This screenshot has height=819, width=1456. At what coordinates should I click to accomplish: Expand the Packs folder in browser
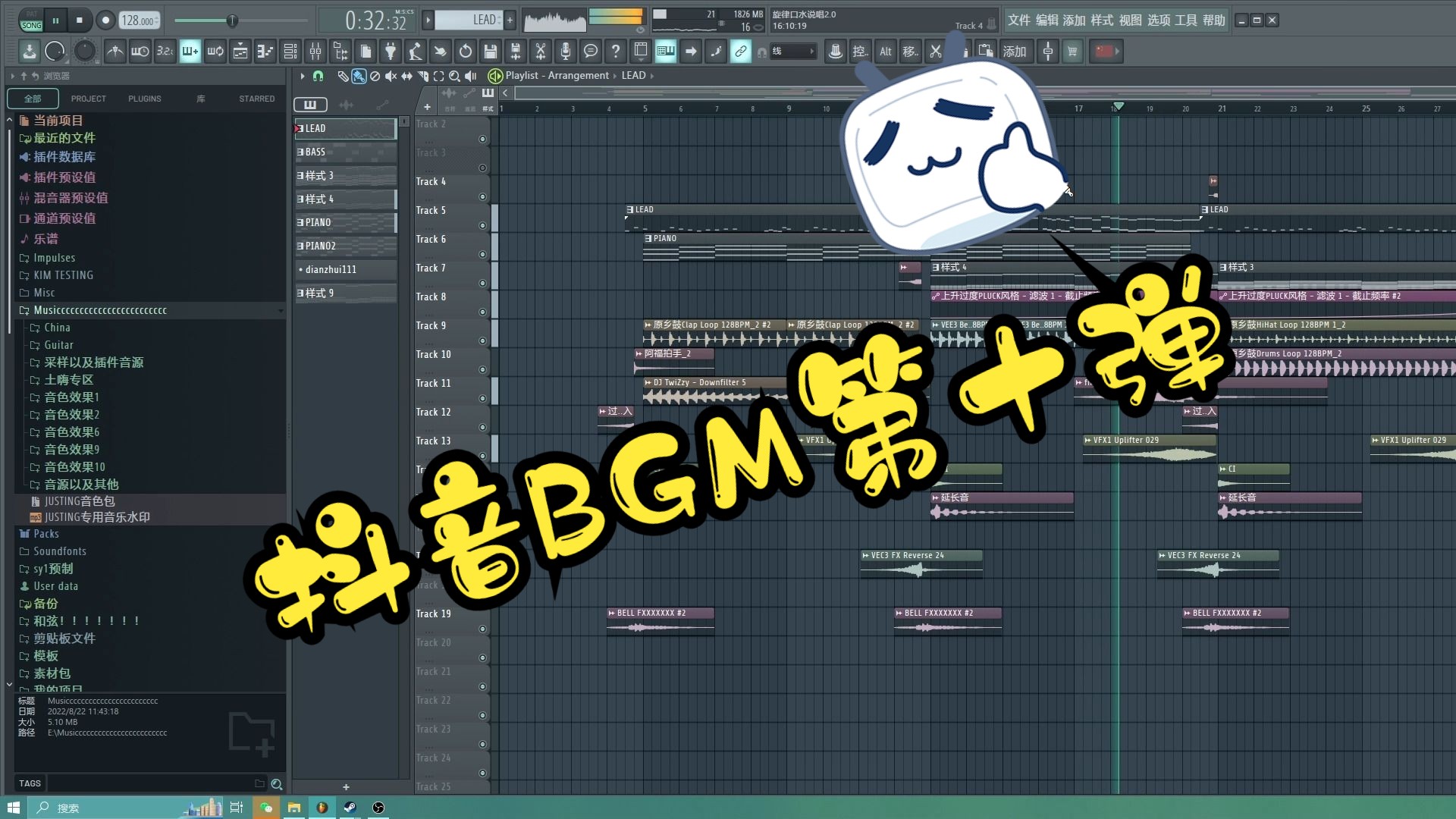(45, 534)
